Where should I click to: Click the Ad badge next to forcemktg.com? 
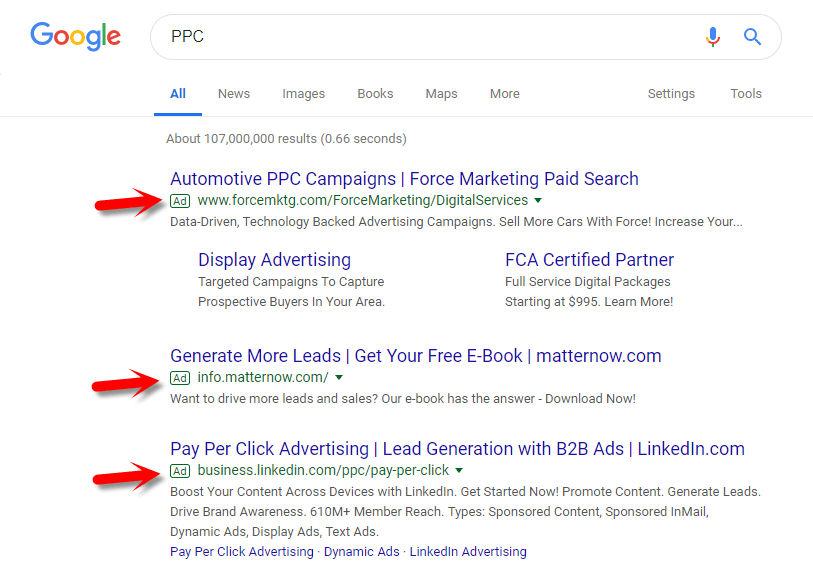pyautogui.click(x=180, y=200)
